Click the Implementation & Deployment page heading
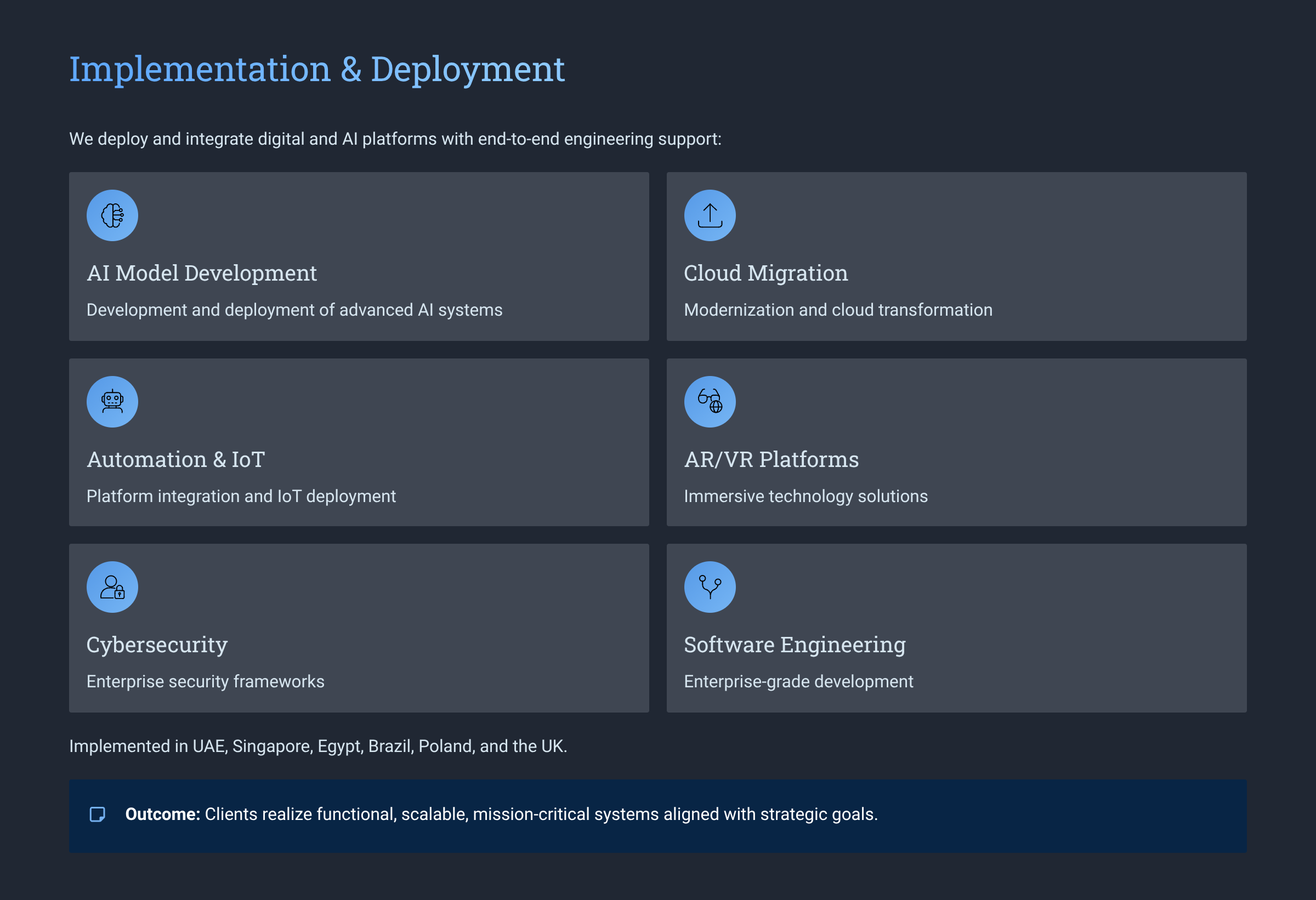The image size is (1316, 900). (316, 70)
